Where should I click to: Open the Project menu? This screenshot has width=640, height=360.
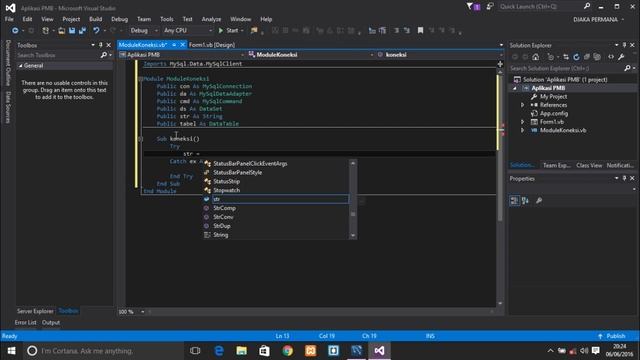click(x=71, y=19)
